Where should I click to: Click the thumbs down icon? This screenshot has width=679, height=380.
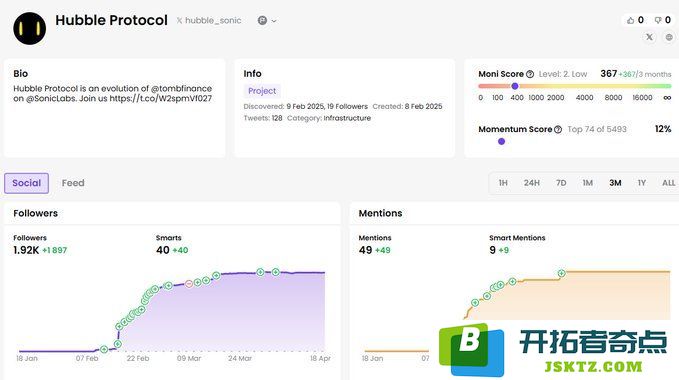point(658,20)
